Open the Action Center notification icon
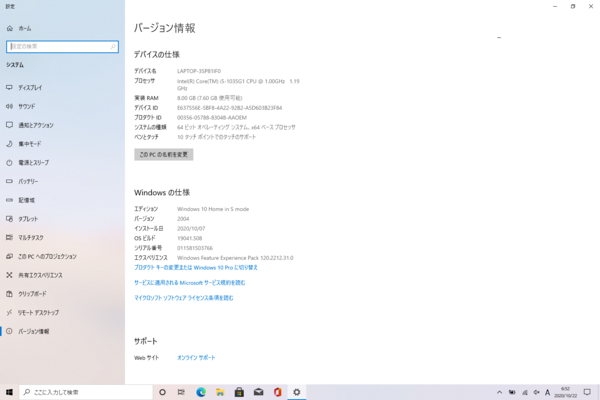600x400 pixels. click(x=587, y=392)
